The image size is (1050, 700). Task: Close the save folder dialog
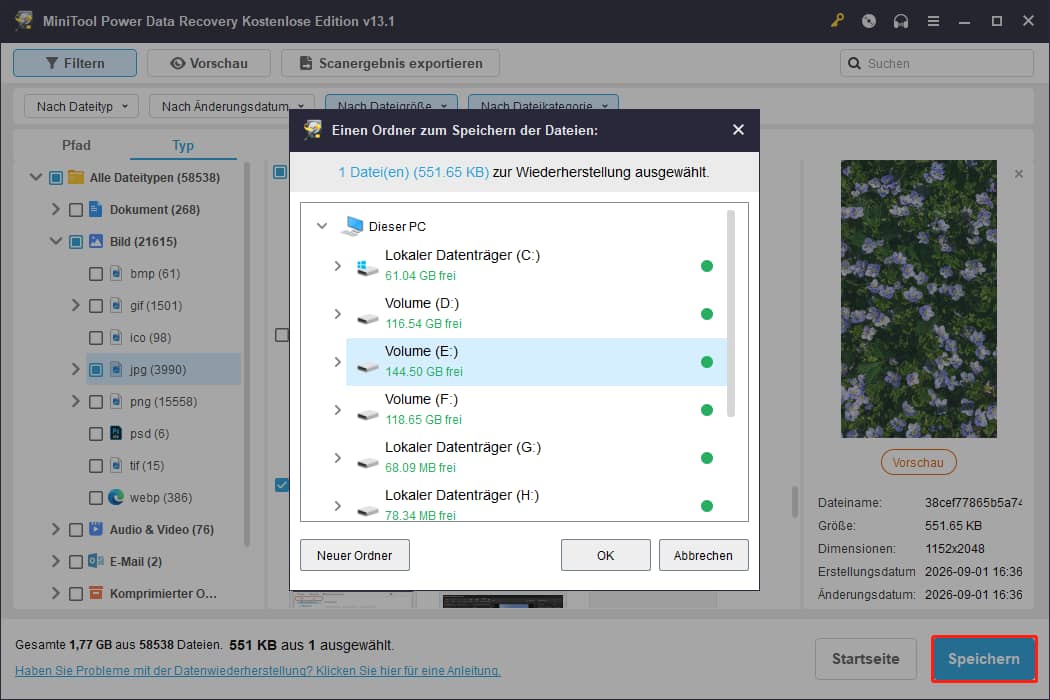(738, 129)
